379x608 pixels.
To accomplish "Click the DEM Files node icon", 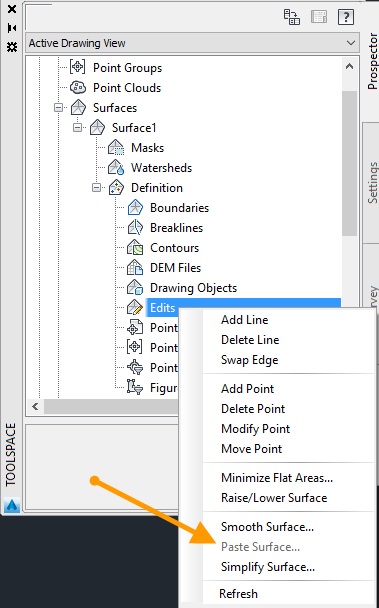I will point(135,268).
